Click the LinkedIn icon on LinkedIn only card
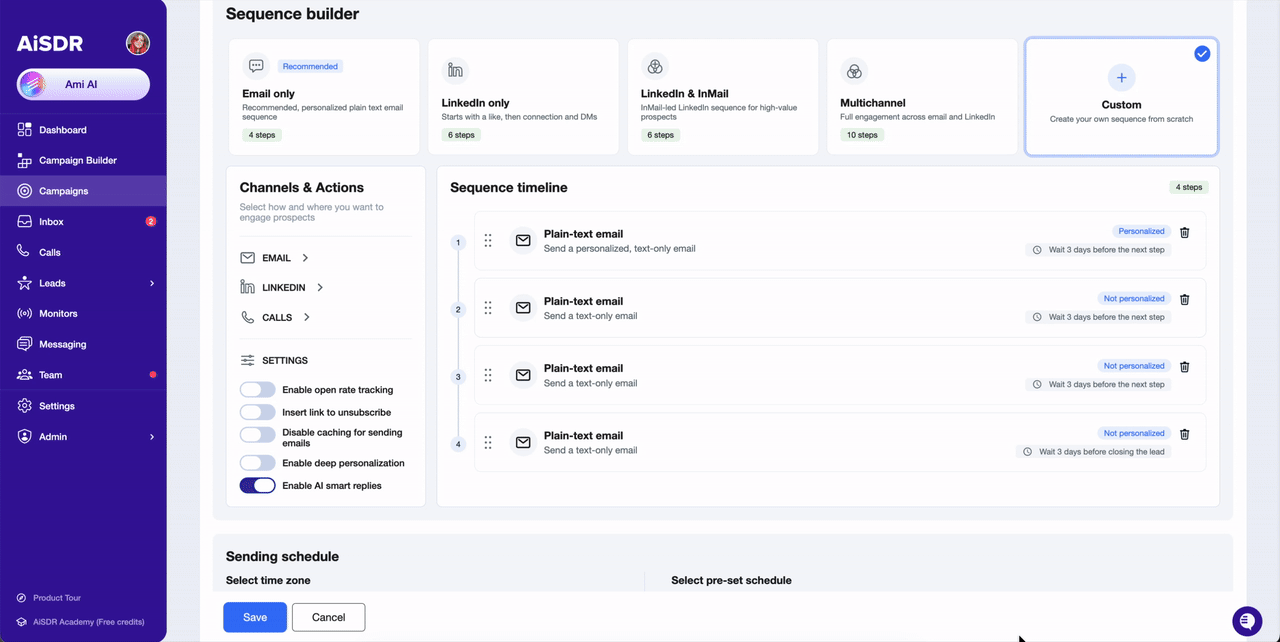This screenshot has width=1280, height=642. tap(455, 70)
